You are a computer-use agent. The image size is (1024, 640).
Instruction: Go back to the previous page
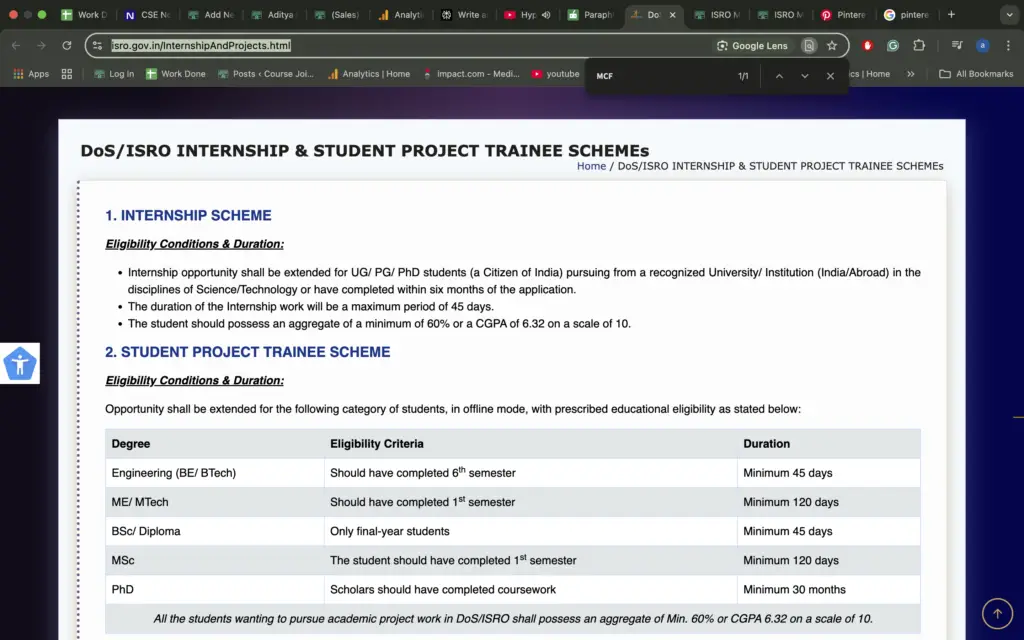coord(16,46)
